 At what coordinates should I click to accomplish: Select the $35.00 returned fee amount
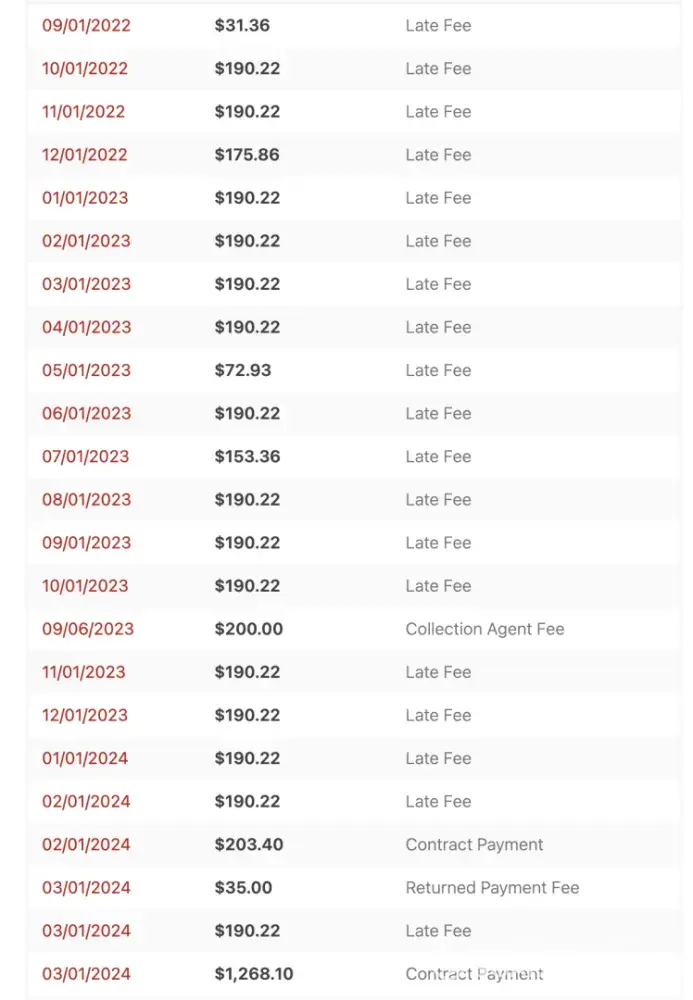pyautogui.click(x=243, y=888)
